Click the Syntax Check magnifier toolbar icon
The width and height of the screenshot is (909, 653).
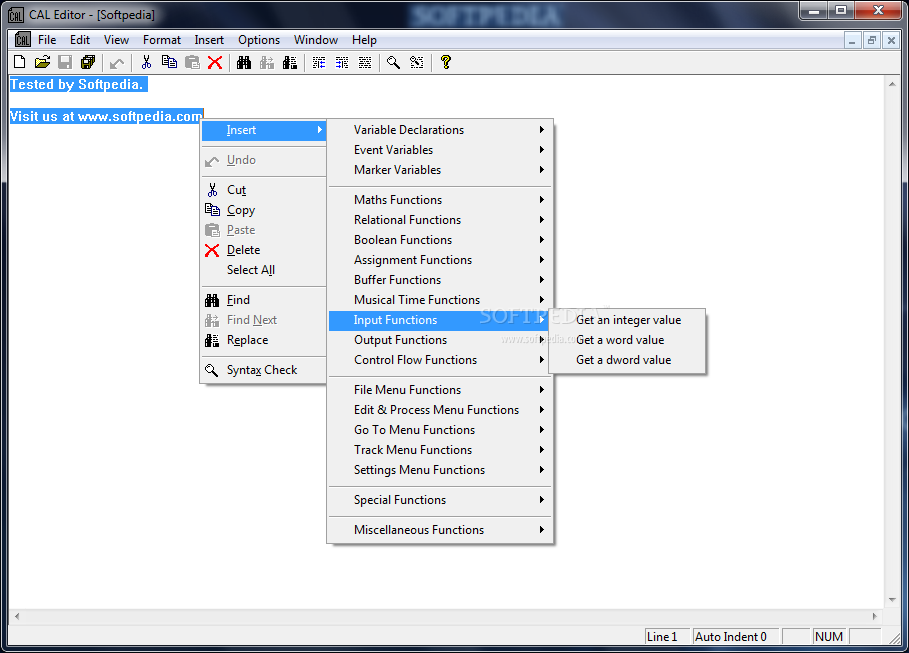pos(394,62)
